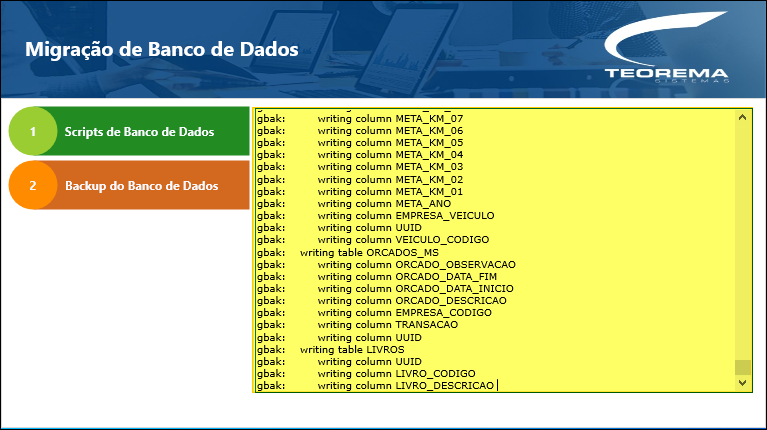
Task: Select step 1 Scripts de Banco de Dados
Action: [129, 131]
